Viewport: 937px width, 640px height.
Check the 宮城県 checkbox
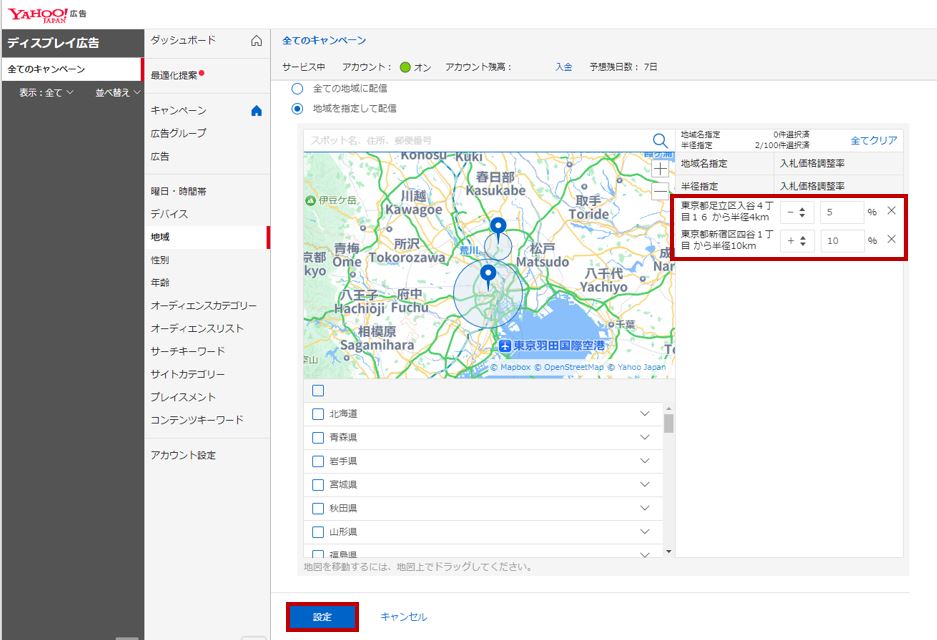click(318, 485)
